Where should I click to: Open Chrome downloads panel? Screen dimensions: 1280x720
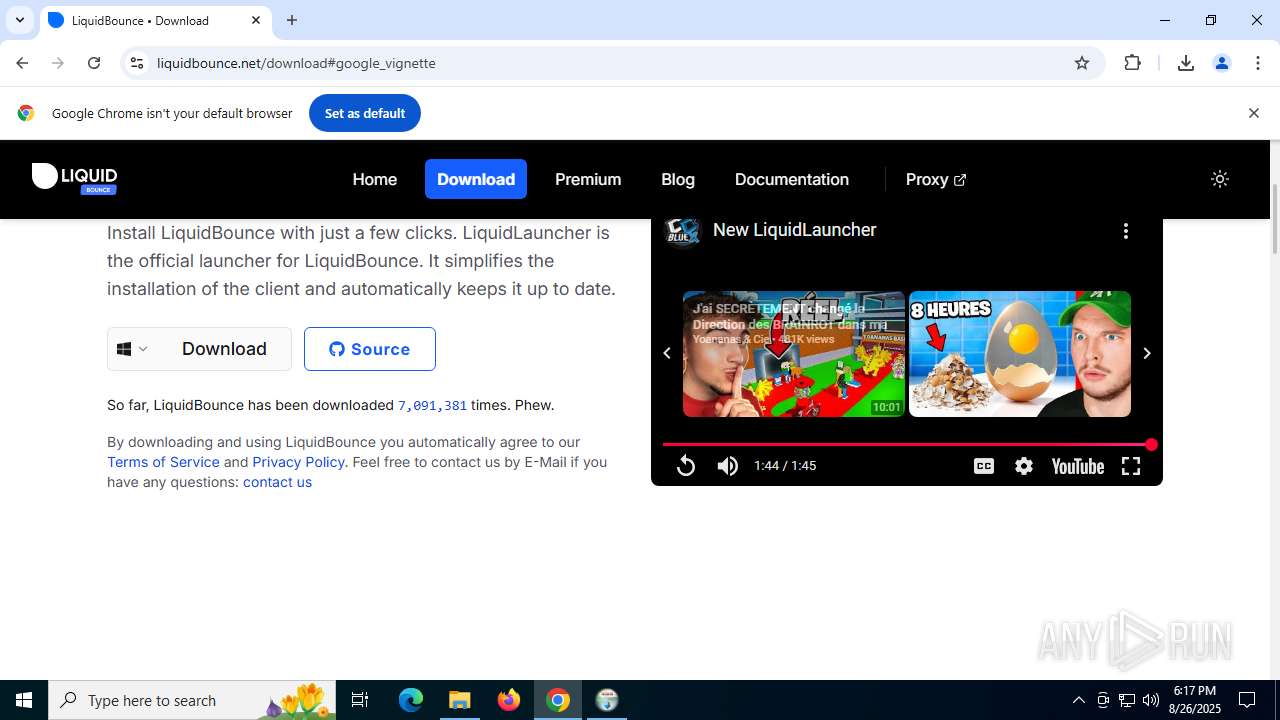point(1186,63)
